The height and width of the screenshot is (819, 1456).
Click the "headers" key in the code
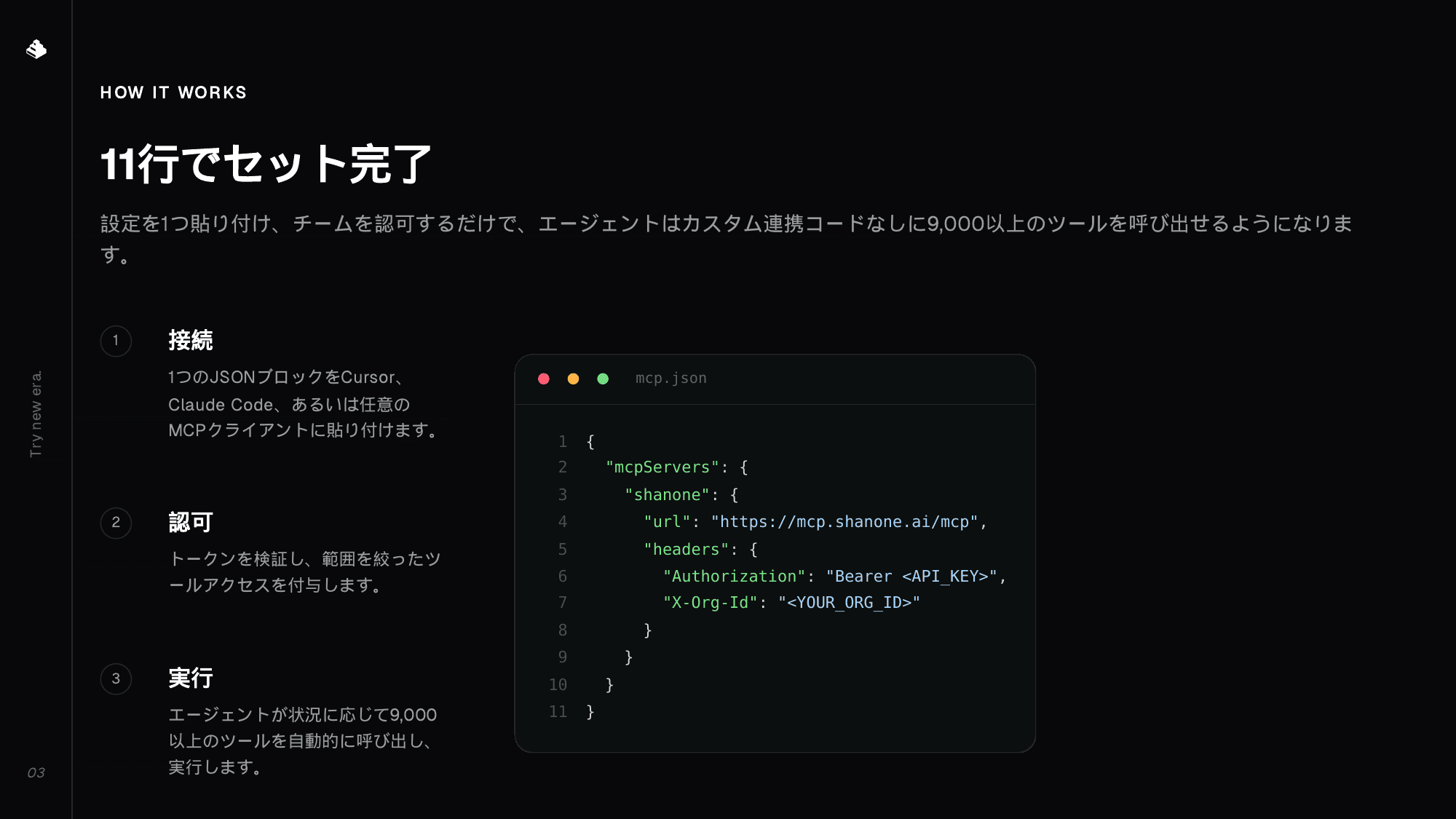pyautogui.click(x=687, y=550)
